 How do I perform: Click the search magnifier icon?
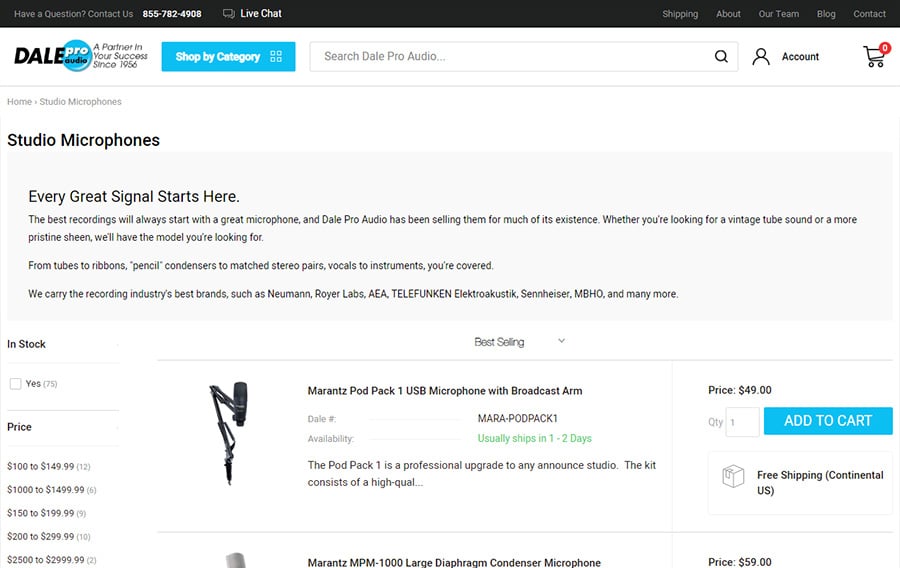pos(721,56)
